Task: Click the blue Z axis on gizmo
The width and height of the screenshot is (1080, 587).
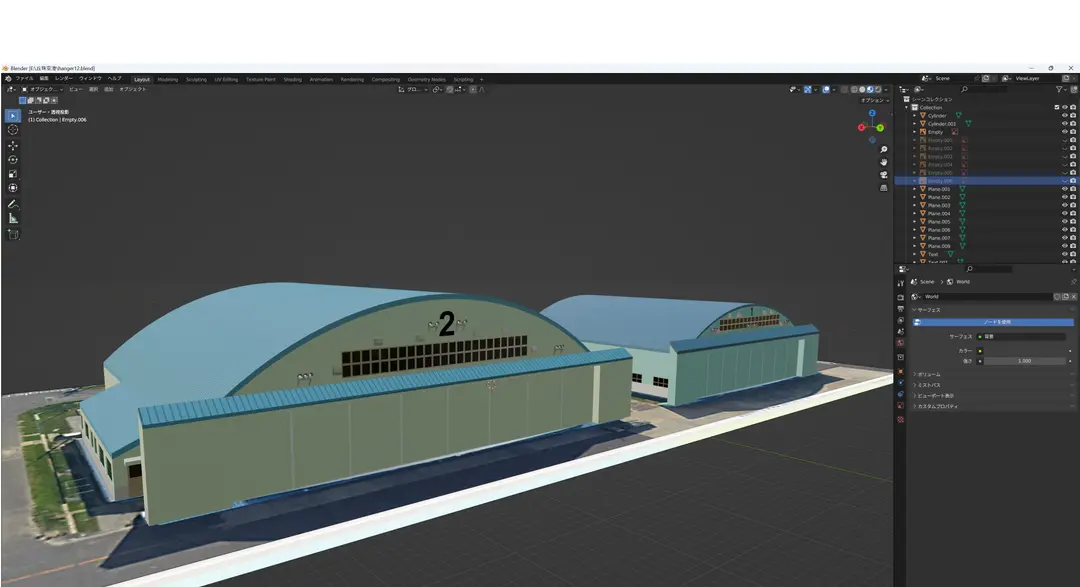Action: [872, 113]
